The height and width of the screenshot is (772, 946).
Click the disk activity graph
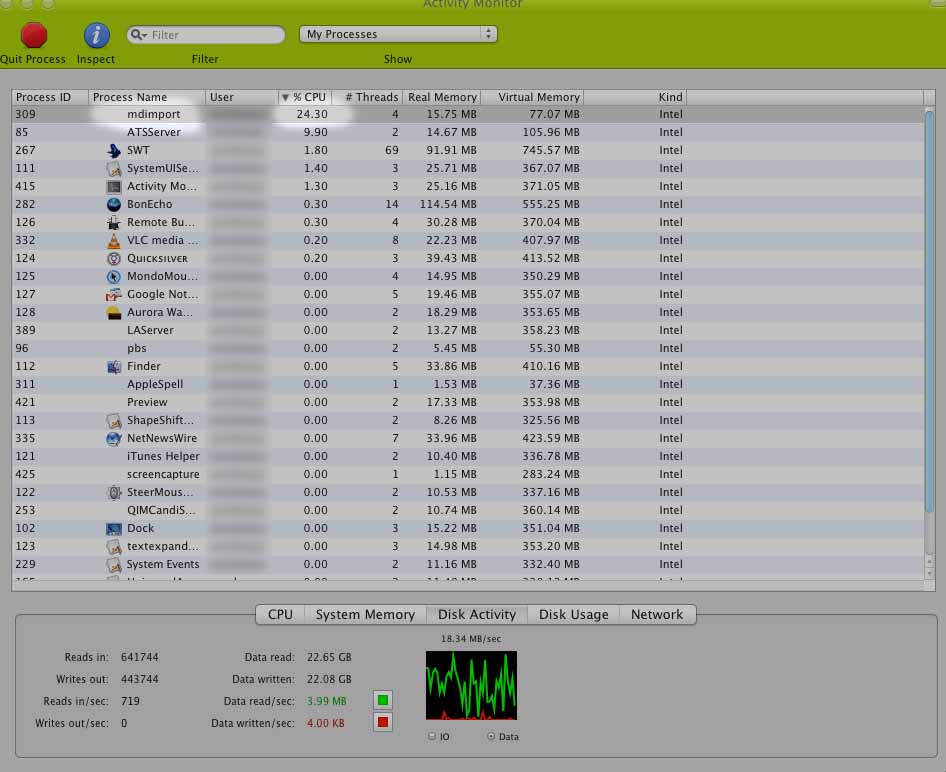(471, 686)
